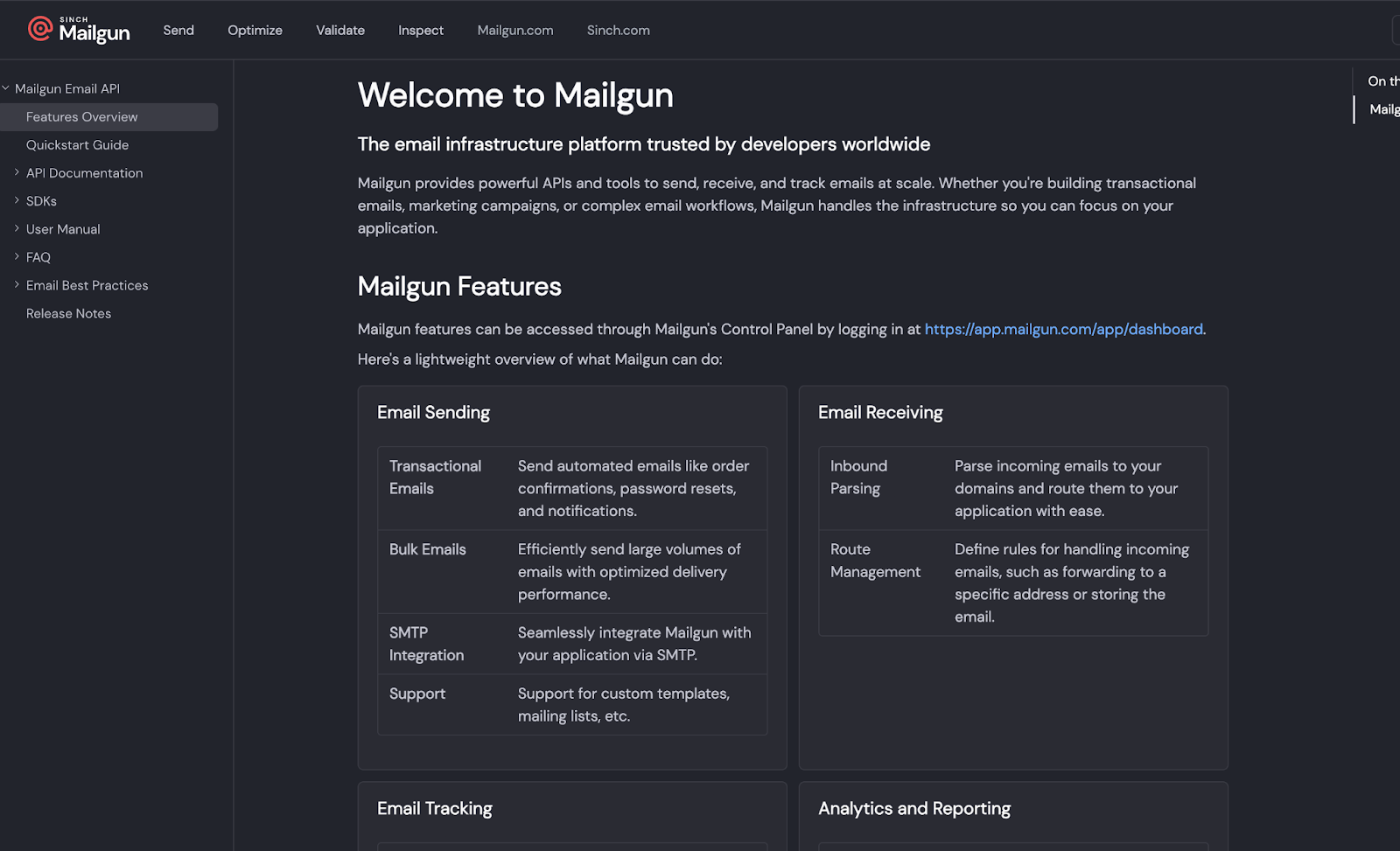Open the Optimize menu
The image size is (1400, 851).
pos(255,30)
